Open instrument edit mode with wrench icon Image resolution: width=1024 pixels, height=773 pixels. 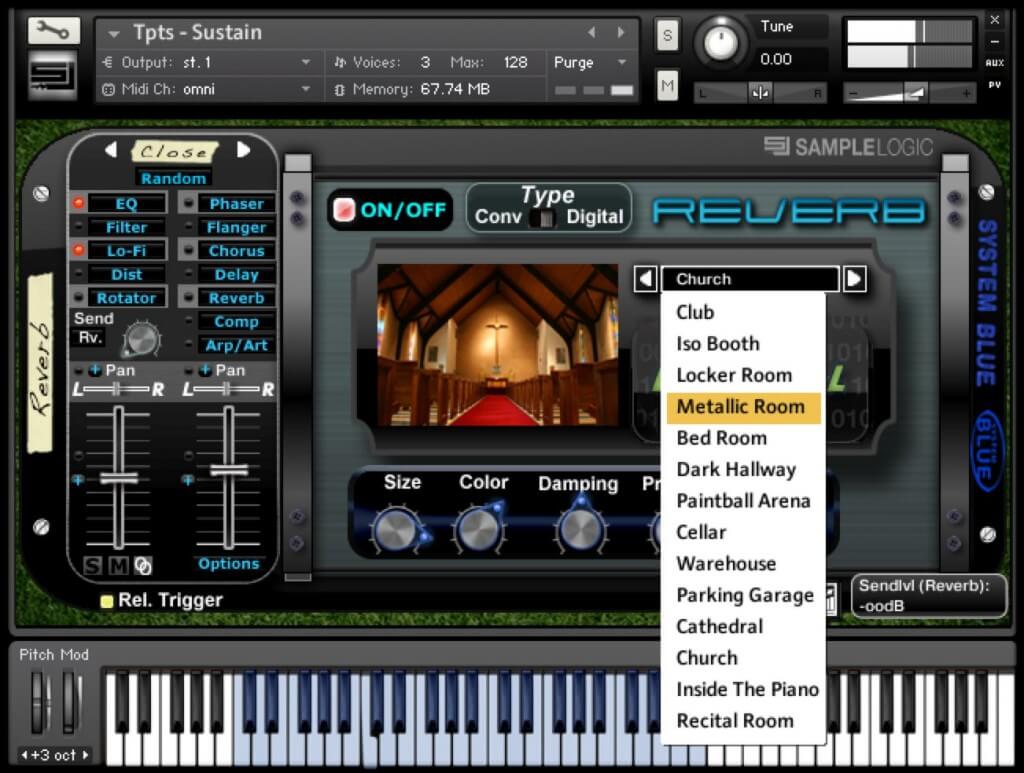(x=54, y=30)
